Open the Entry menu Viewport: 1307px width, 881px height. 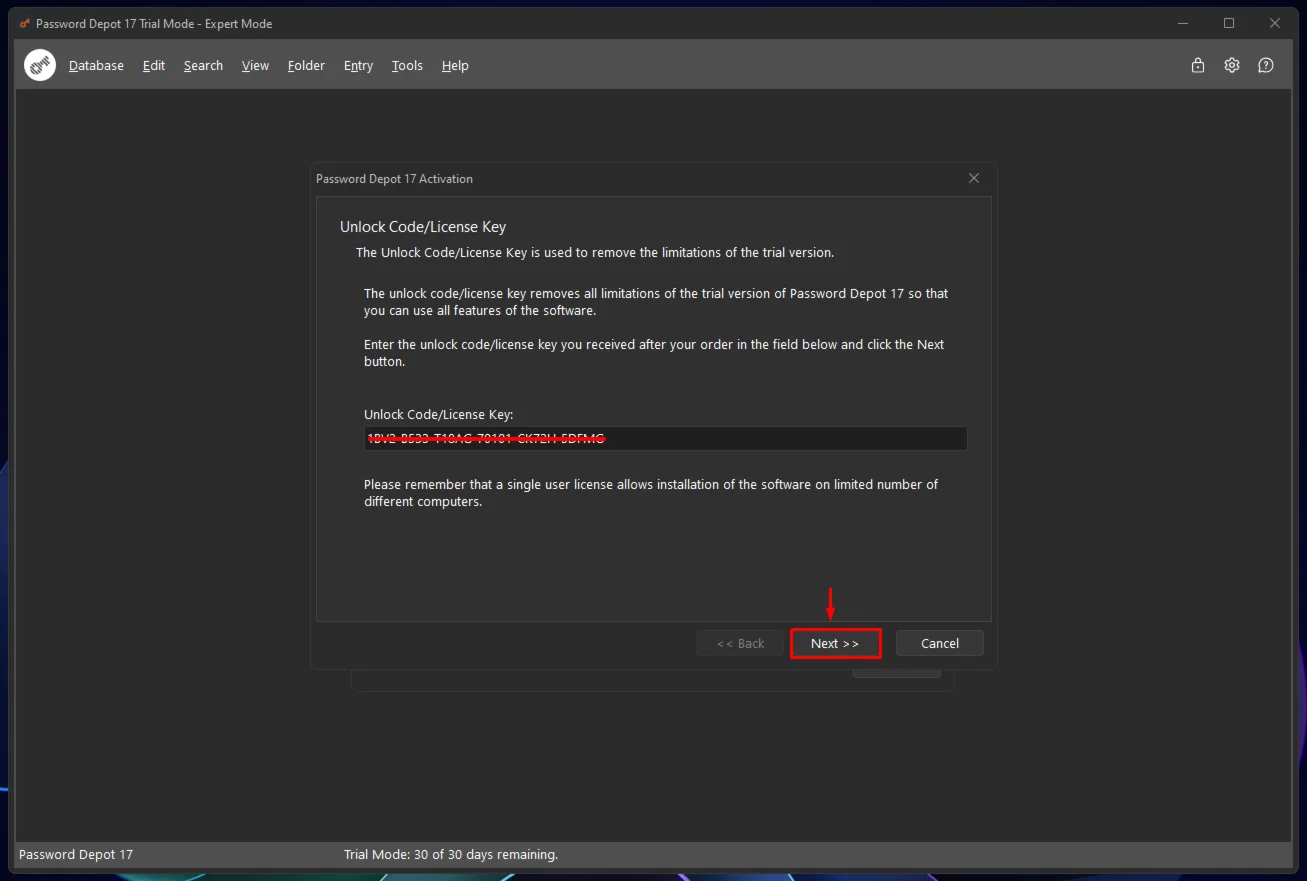pos(358,65)
